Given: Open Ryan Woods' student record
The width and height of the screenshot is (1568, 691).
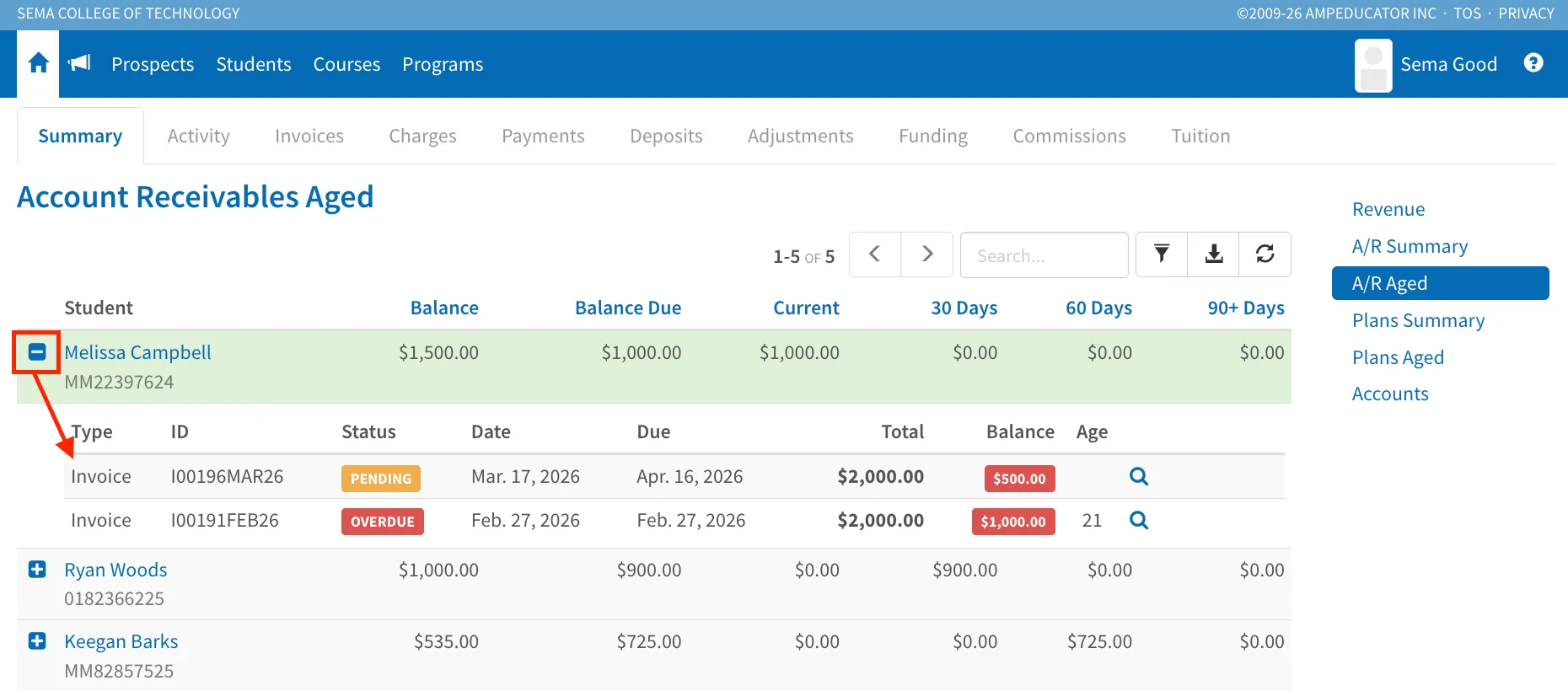Looking at the screenshot, I should (x=115, y=570).
